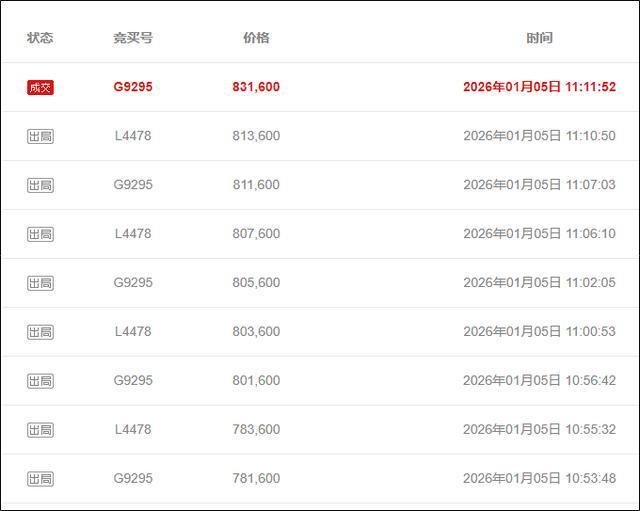
Task: Click the 出局 badge for price 801,600
Action: pyautogui.click(x=40, y=381)
